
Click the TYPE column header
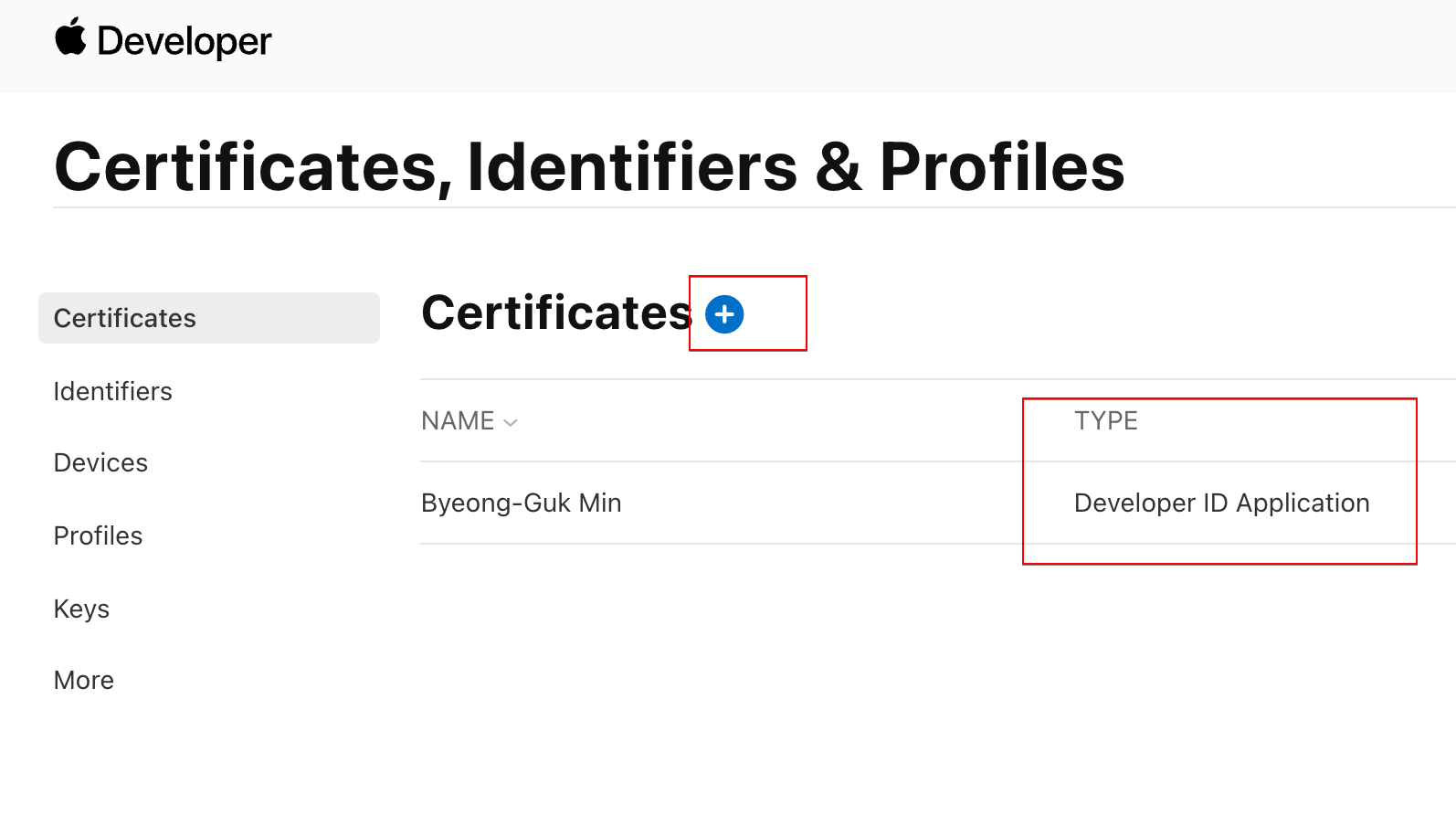pos(1105,420)
